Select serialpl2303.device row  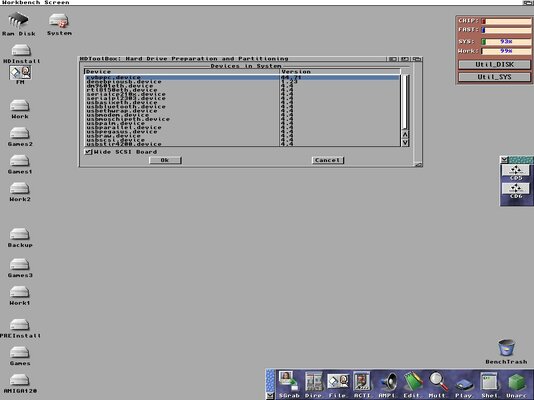[x=242, y=98]
